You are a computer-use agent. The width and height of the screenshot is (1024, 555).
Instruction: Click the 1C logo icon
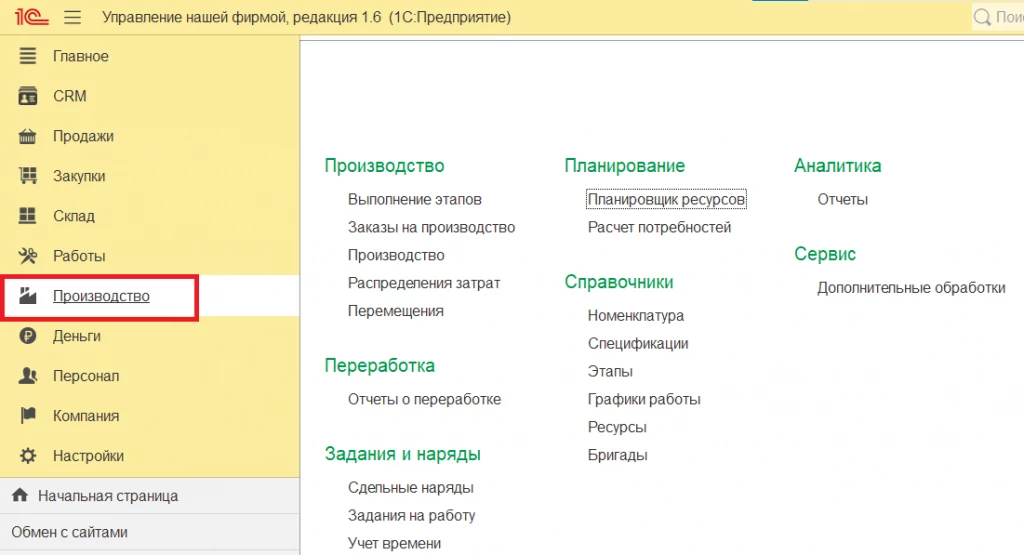(x=31, y=16)
